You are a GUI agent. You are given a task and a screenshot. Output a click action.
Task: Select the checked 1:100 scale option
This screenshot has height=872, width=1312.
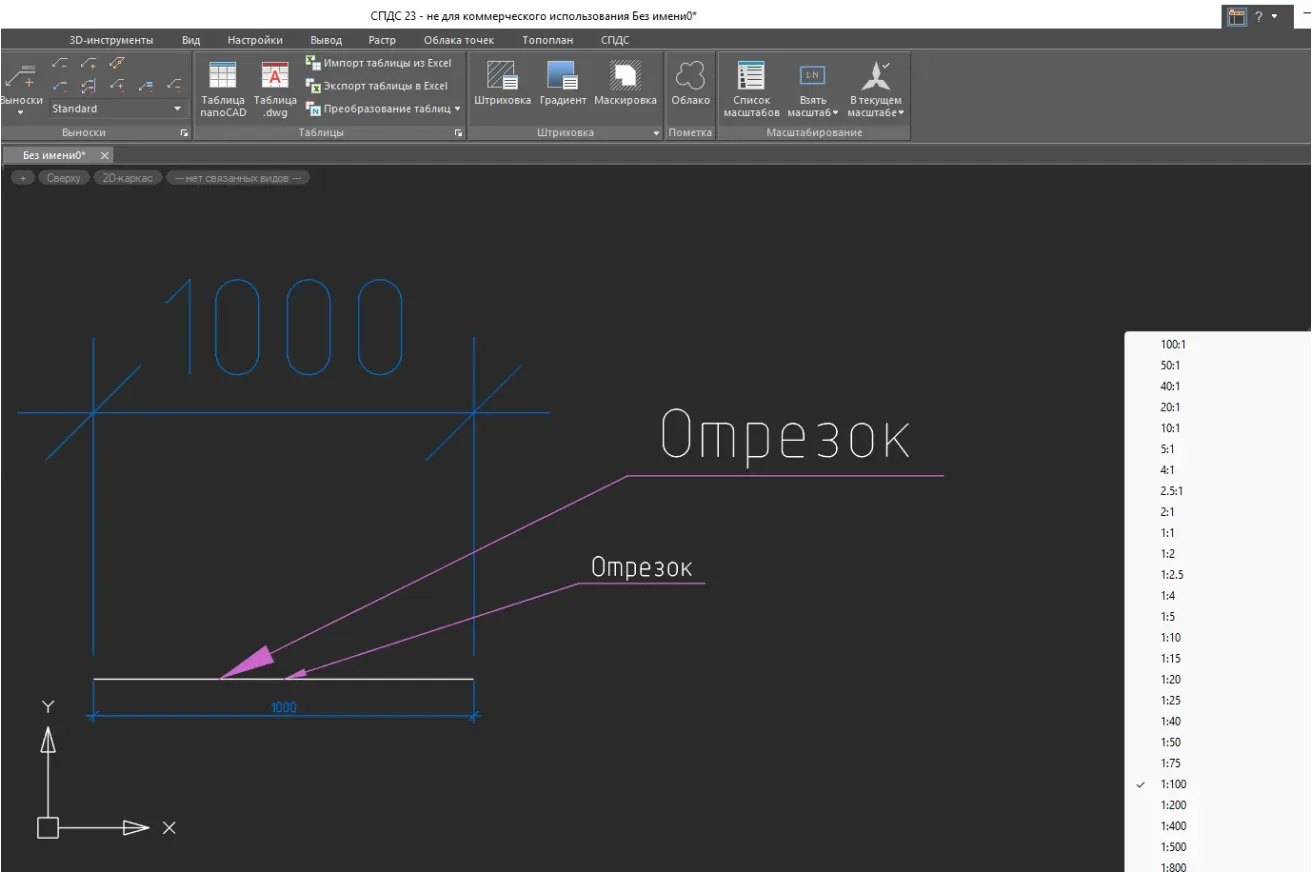(x=1173, y=784)
